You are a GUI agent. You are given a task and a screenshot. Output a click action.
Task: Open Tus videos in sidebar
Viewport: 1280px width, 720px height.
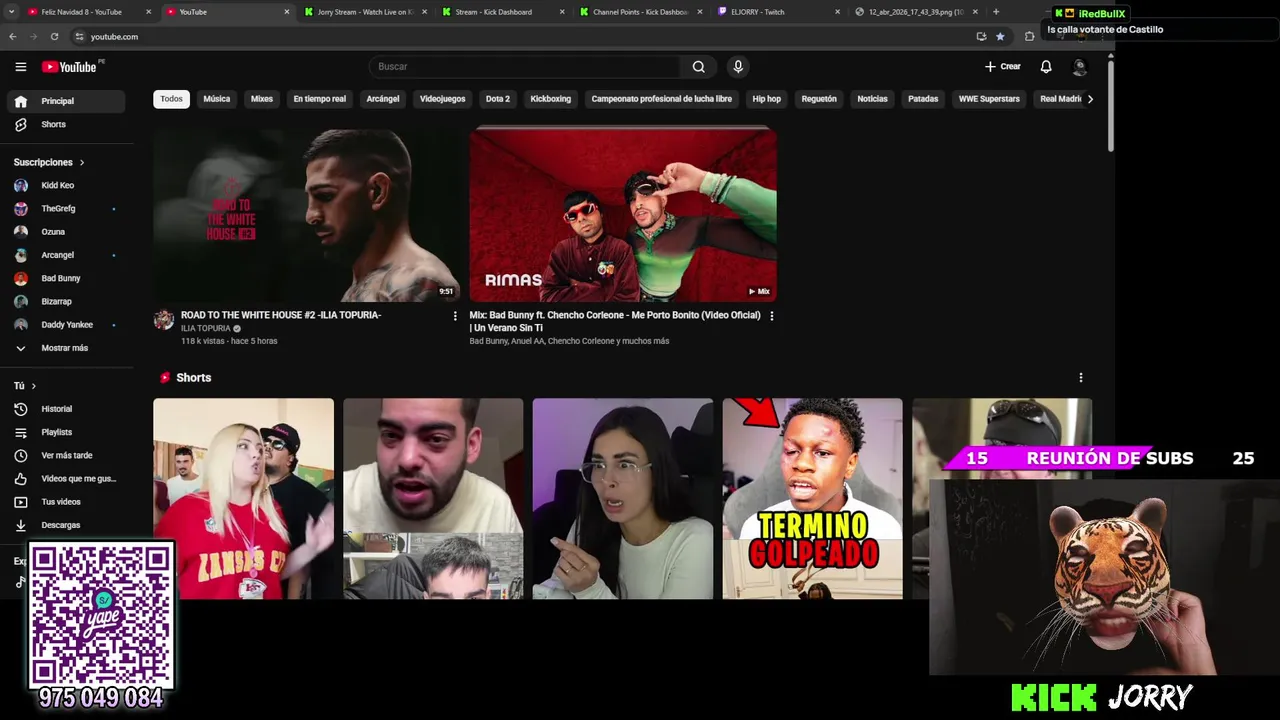tap(67, 502)
